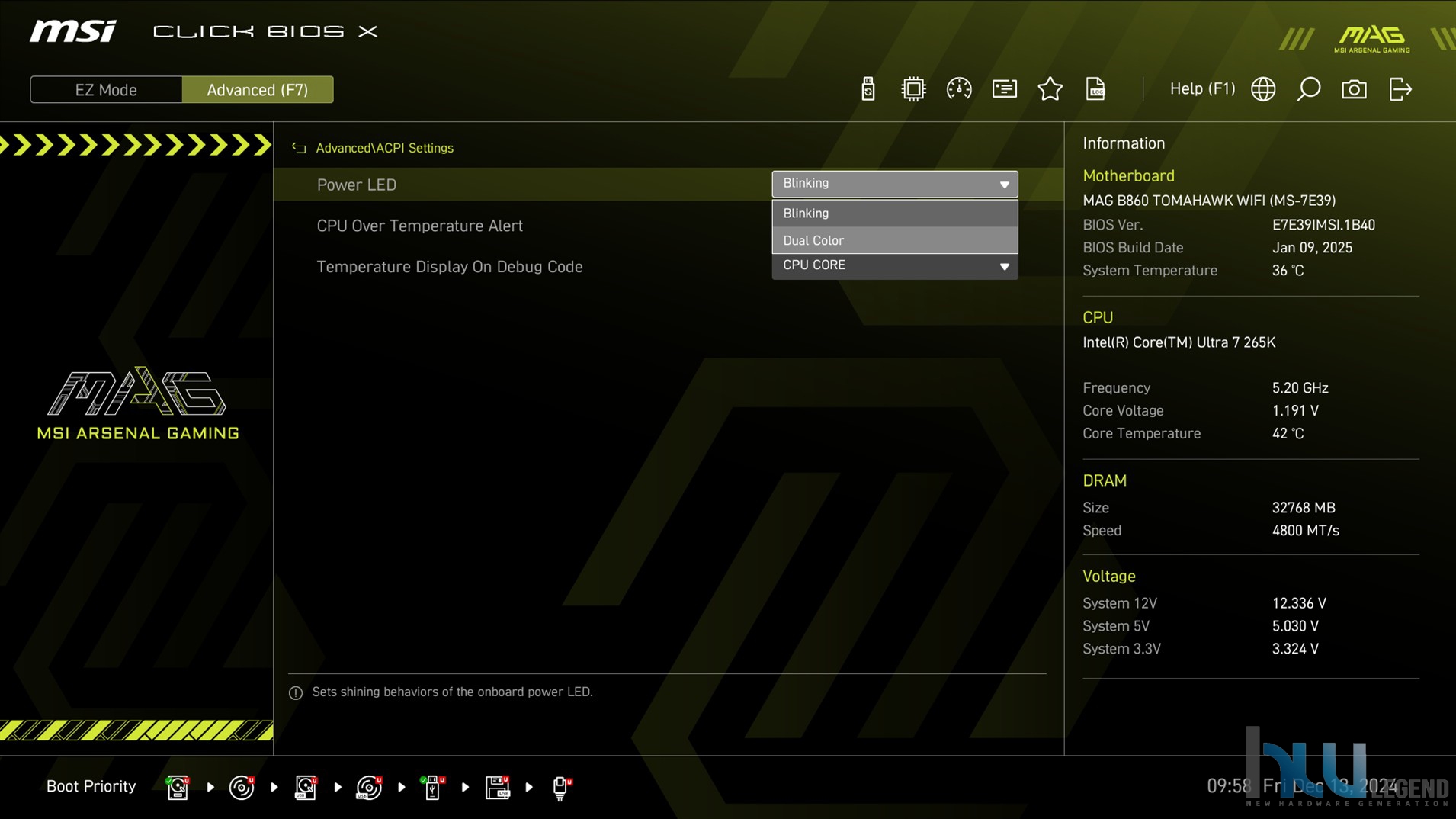Click the exit door icon
The image size is (1456, 819).
click(x=1400, y=89)
